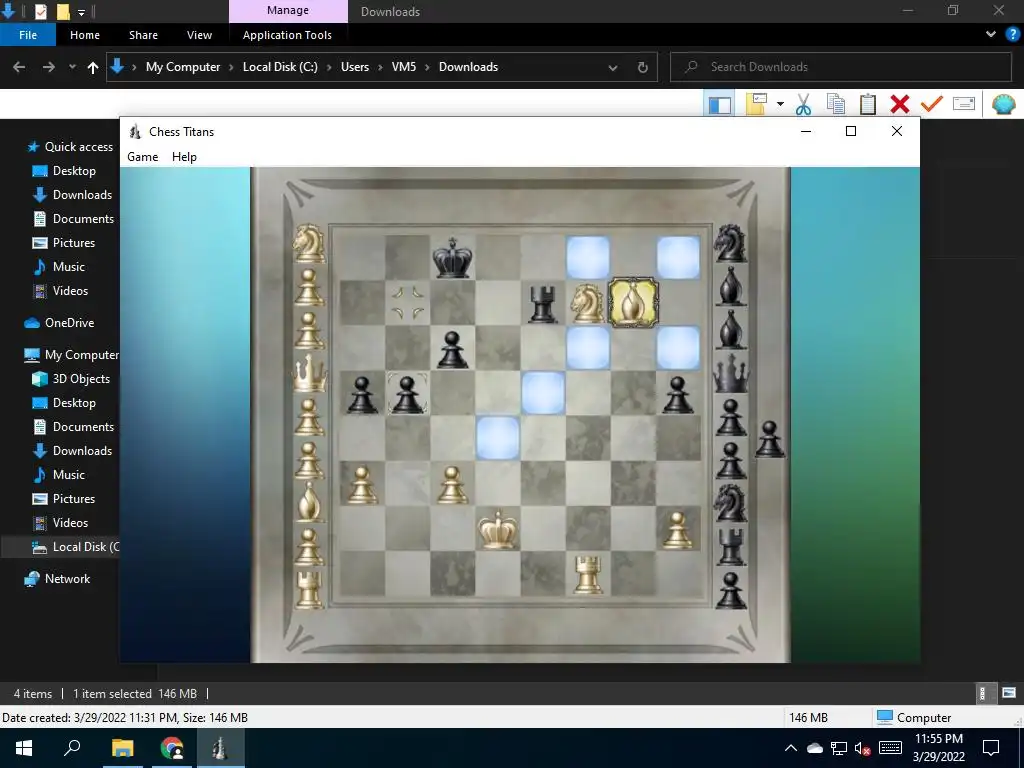Expand the chevron after VM5 in breadcrumb
Image resolution: width=1024 pixels, height=768 pixels.
point(427,67)
